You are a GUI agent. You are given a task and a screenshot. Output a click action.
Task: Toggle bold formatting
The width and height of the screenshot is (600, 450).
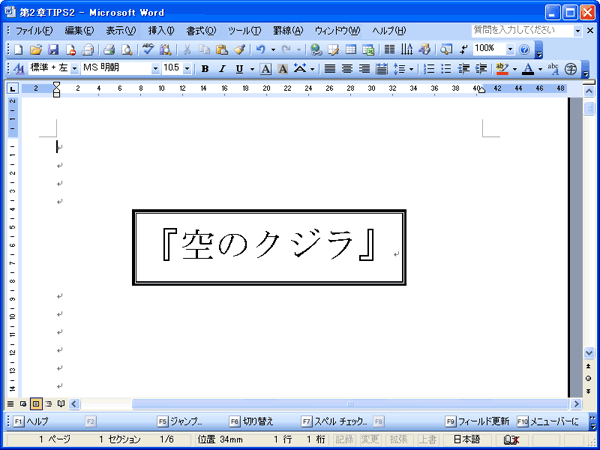click(205, 69)
